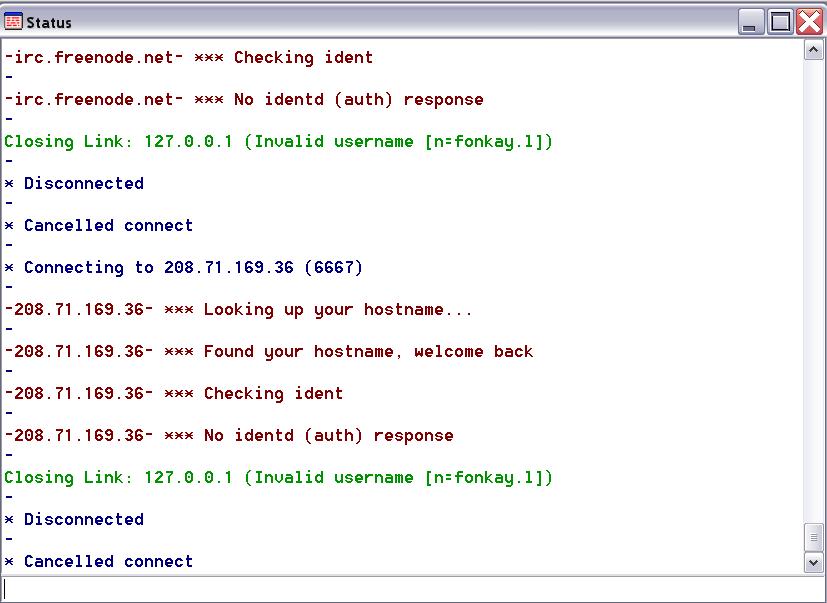
Task: Click the "Connecting to 208.71.169.36 (6667)" line
Action: [x=184, y=268]
